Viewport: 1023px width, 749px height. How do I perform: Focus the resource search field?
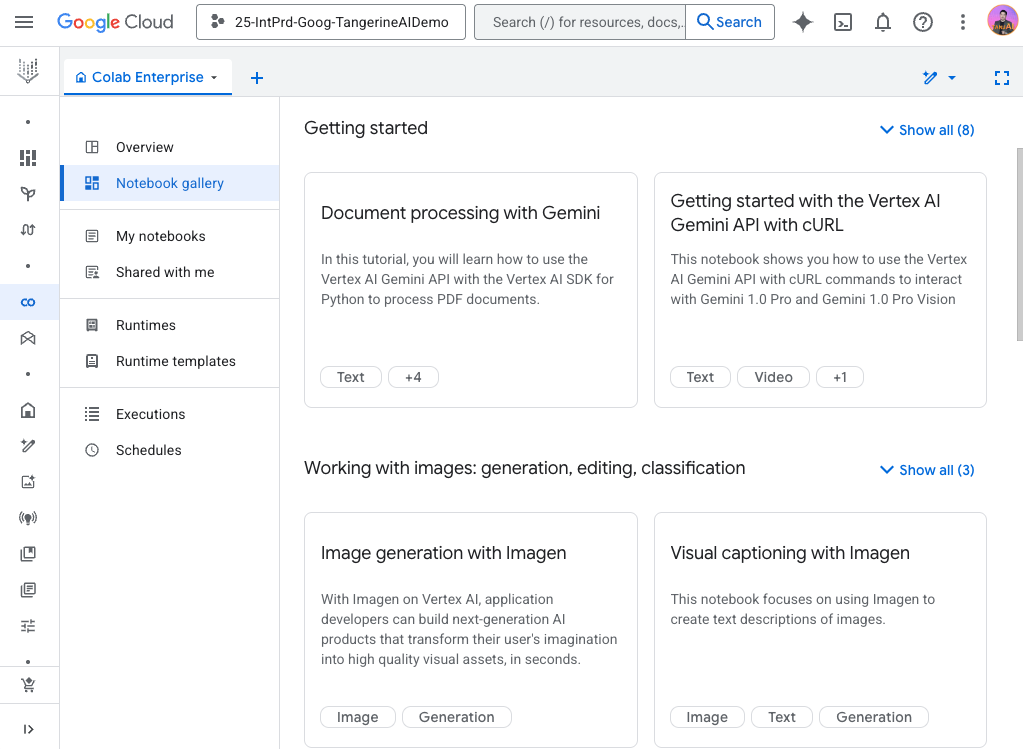point(580,22)
